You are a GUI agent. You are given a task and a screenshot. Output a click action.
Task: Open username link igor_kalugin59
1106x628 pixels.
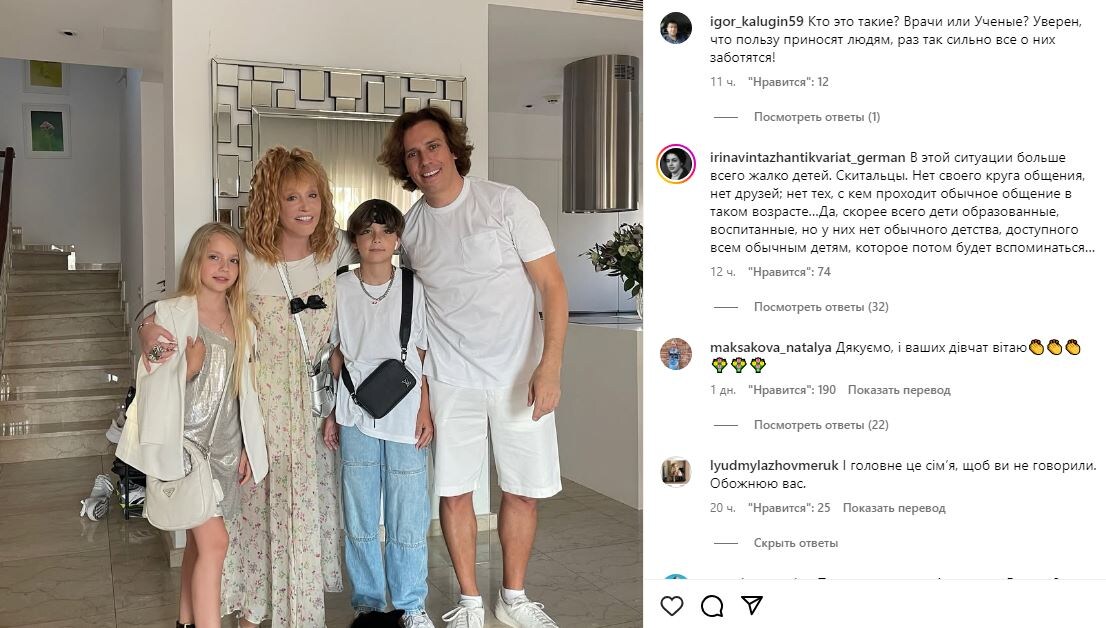pos(757,22)
